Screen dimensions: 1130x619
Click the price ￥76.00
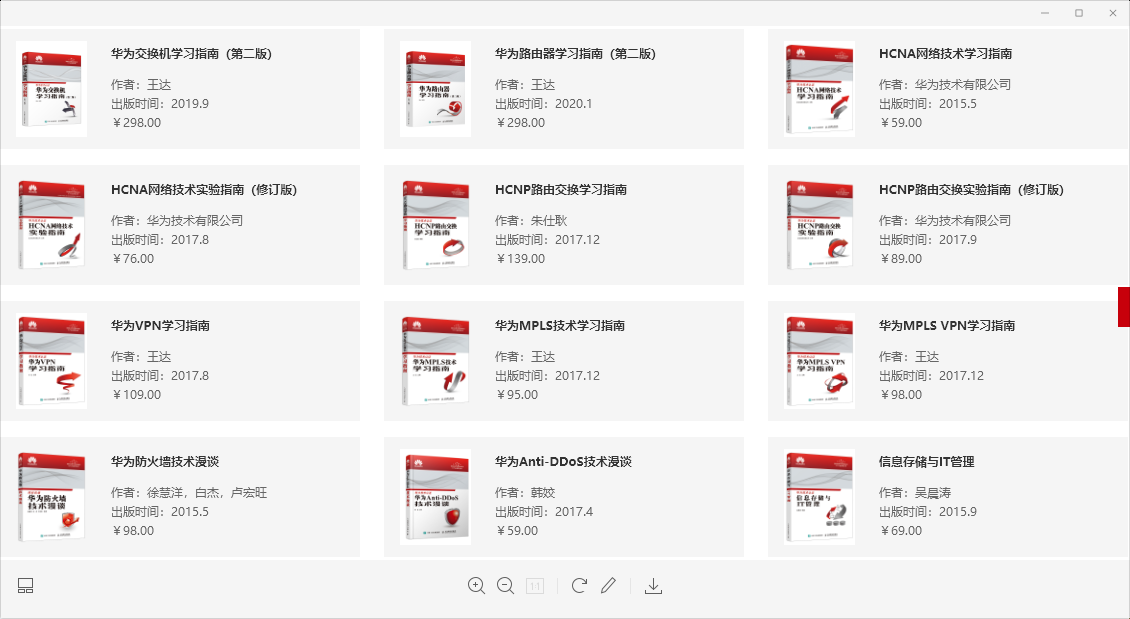[133, 259]
